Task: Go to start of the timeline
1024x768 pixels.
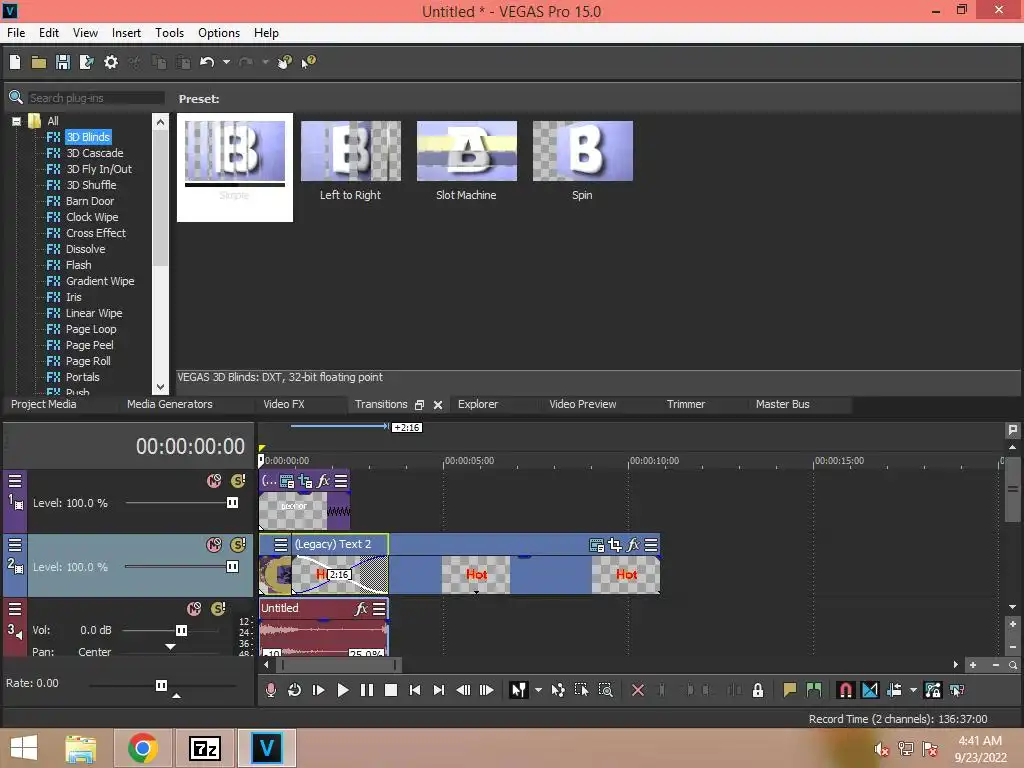Action: pyautogui.click(x=415, y=690)
